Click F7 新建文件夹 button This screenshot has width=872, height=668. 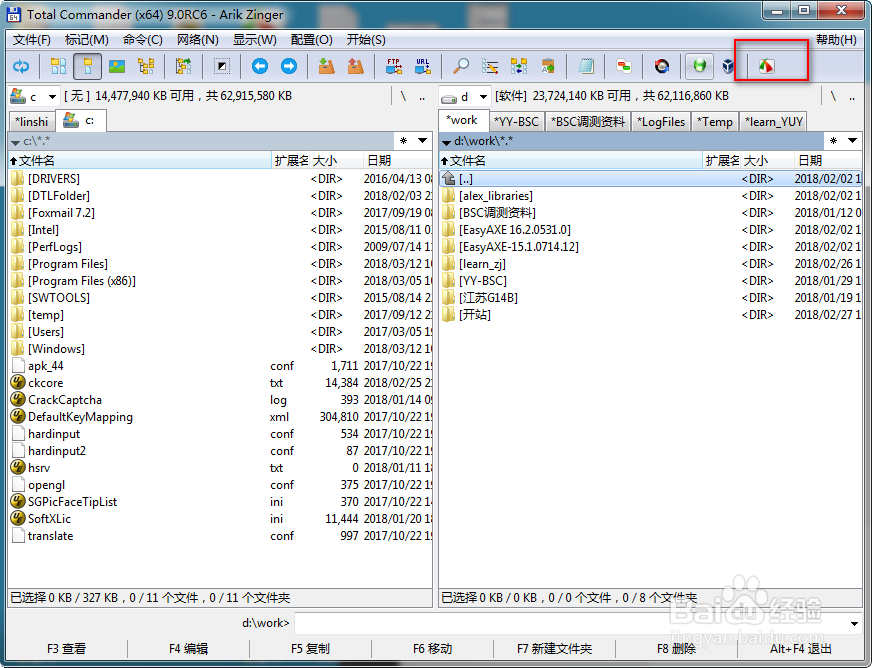(554, 649)
